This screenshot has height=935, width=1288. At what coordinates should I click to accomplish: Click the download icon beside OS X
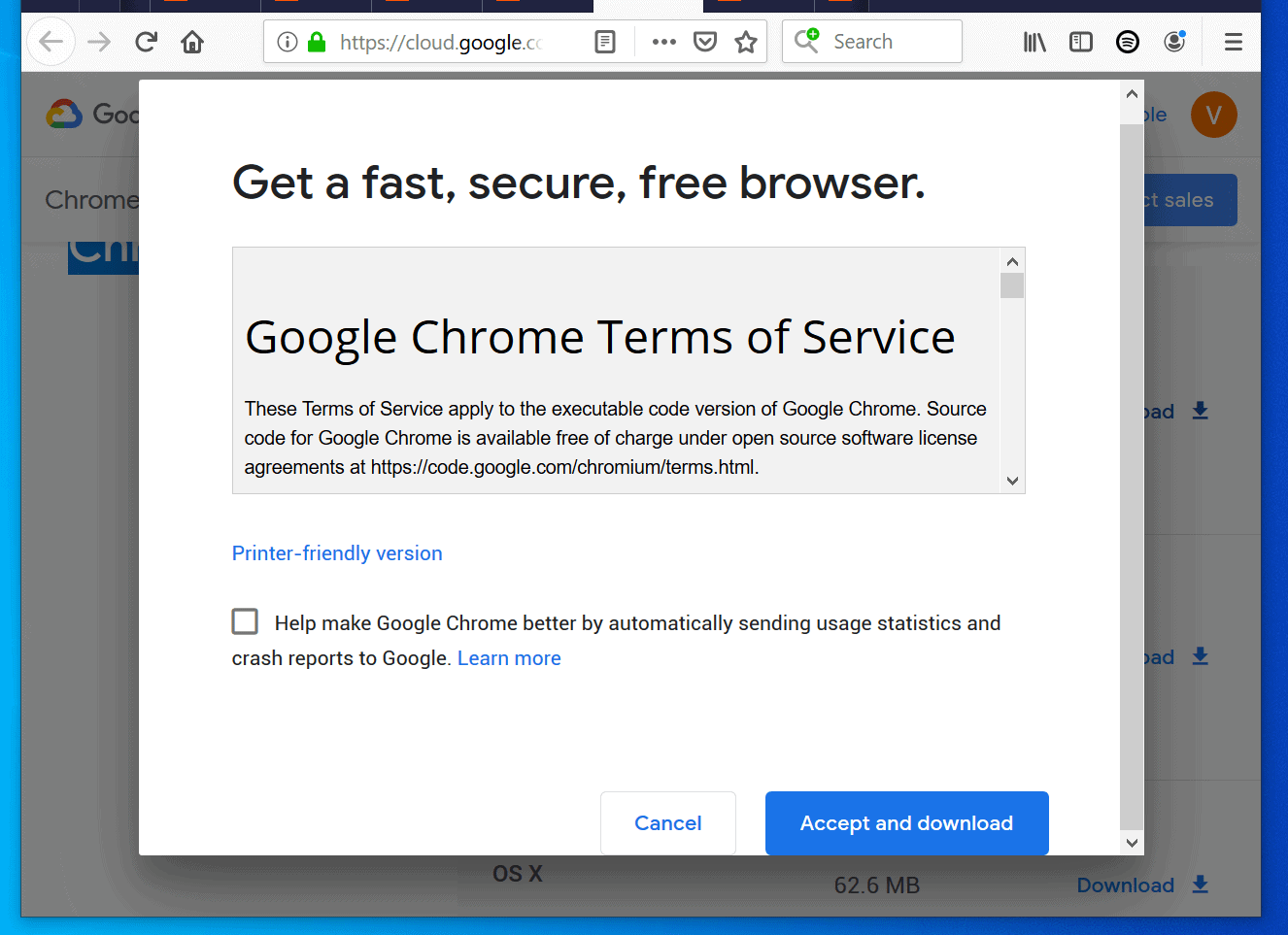click(1200, 885)
